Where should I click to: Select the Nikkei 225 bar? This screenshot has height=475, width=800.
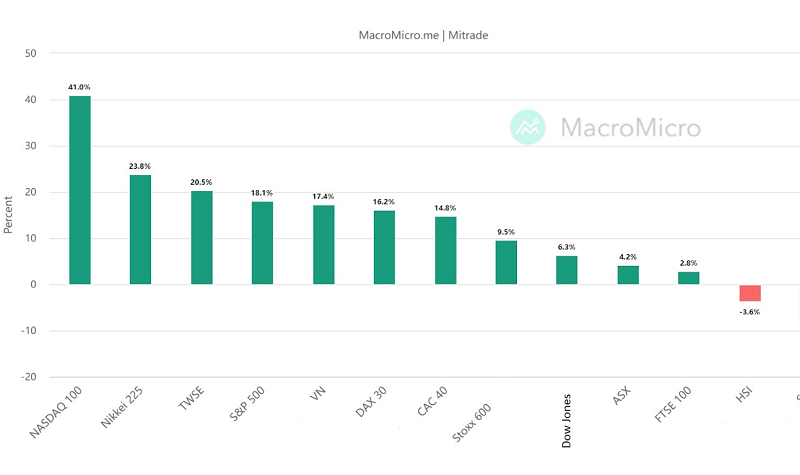point(140,230)
